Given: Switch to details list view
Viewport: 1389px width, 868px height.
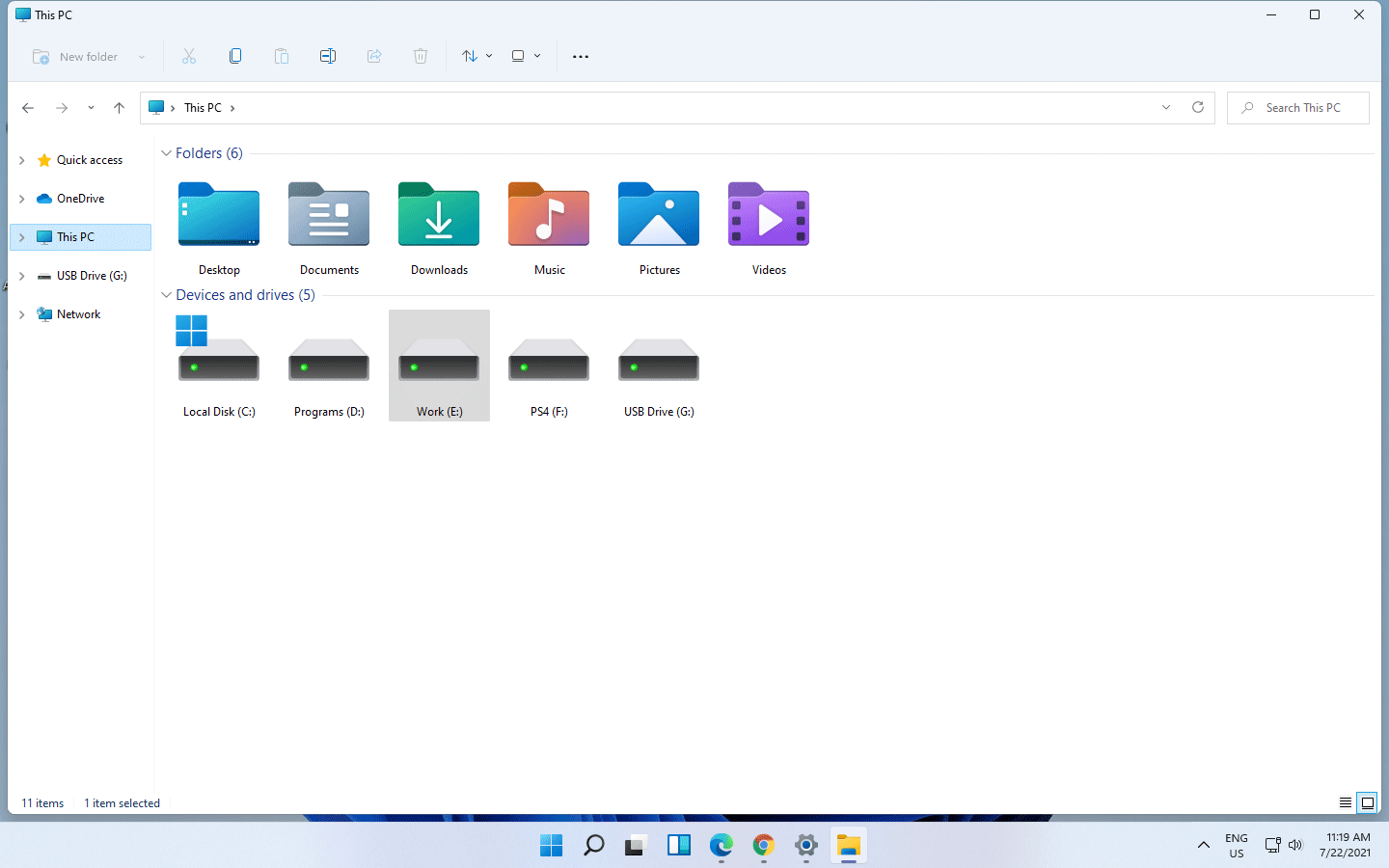Looking at the screenshot, I should click(x=1345, y=802).
